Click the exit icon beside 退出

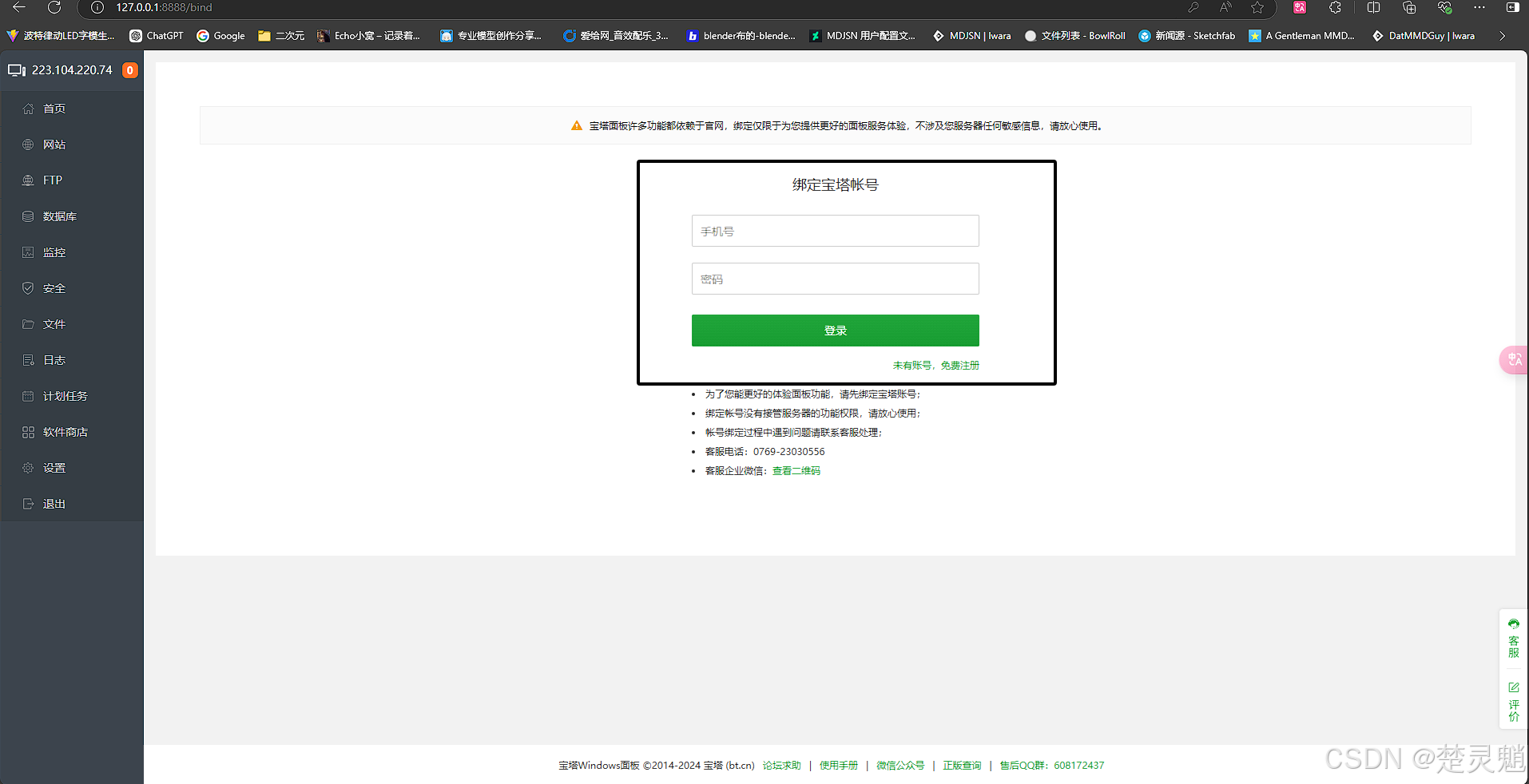point(28,504)
